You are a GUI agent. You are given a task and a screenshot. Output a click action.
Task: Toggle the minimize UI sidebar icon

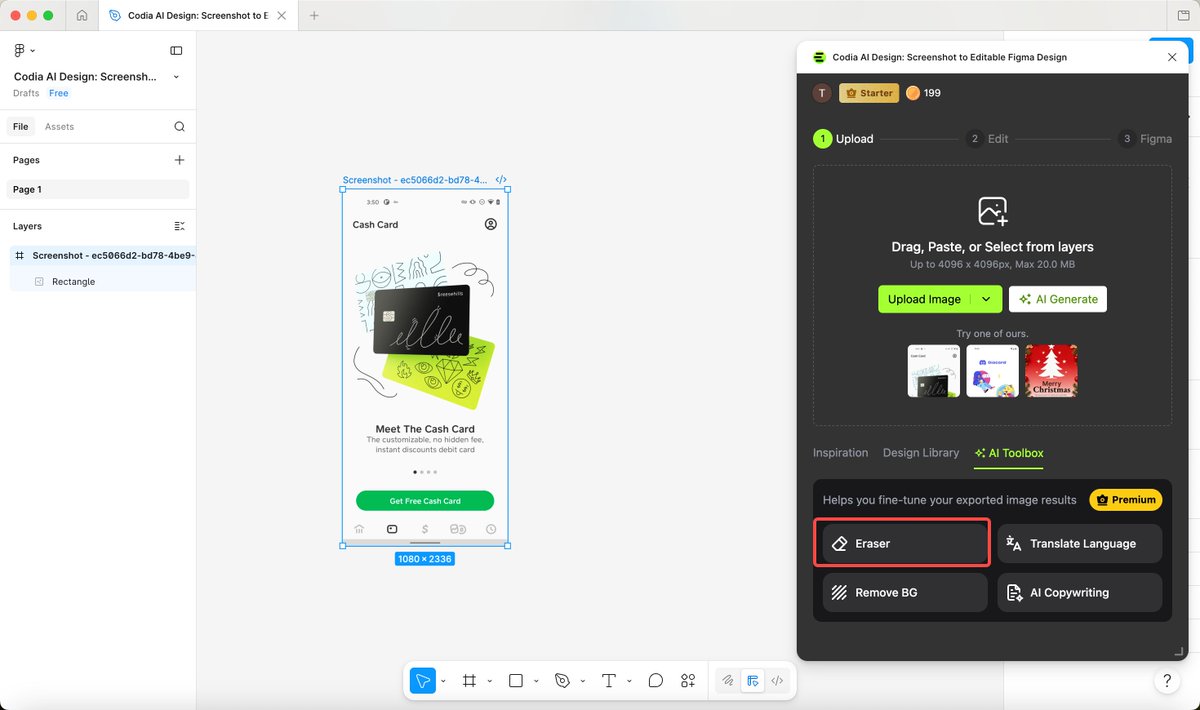tap(176, 50)
